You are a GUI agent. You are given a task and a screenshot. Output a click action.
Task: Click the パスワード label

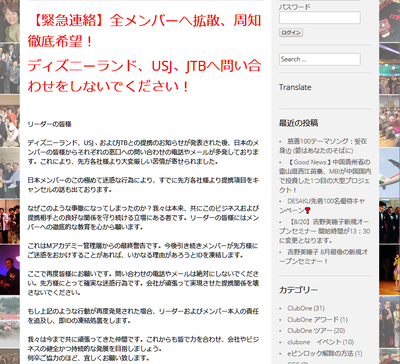[294, 7]
